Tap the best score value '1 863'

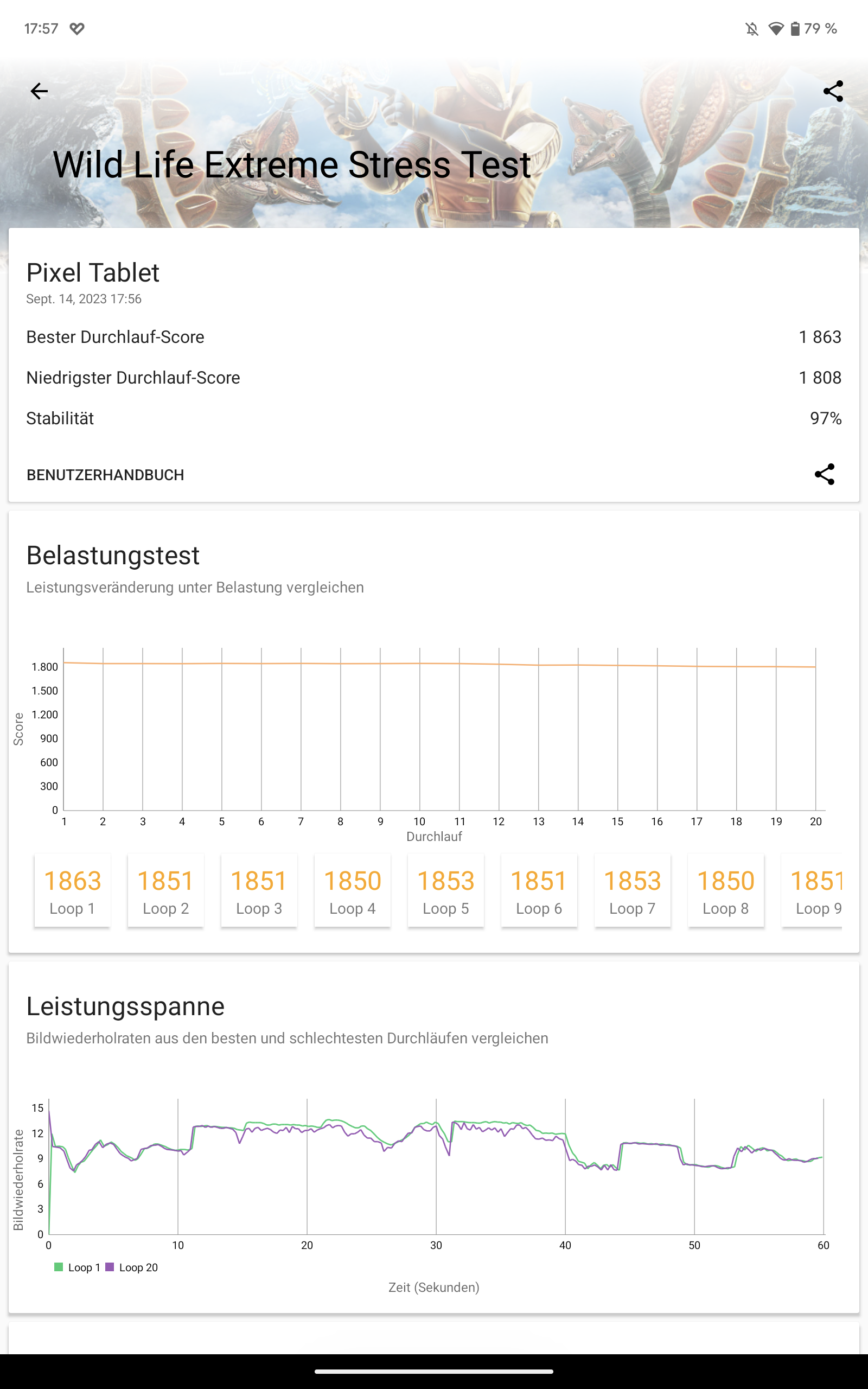click(820, 337)
